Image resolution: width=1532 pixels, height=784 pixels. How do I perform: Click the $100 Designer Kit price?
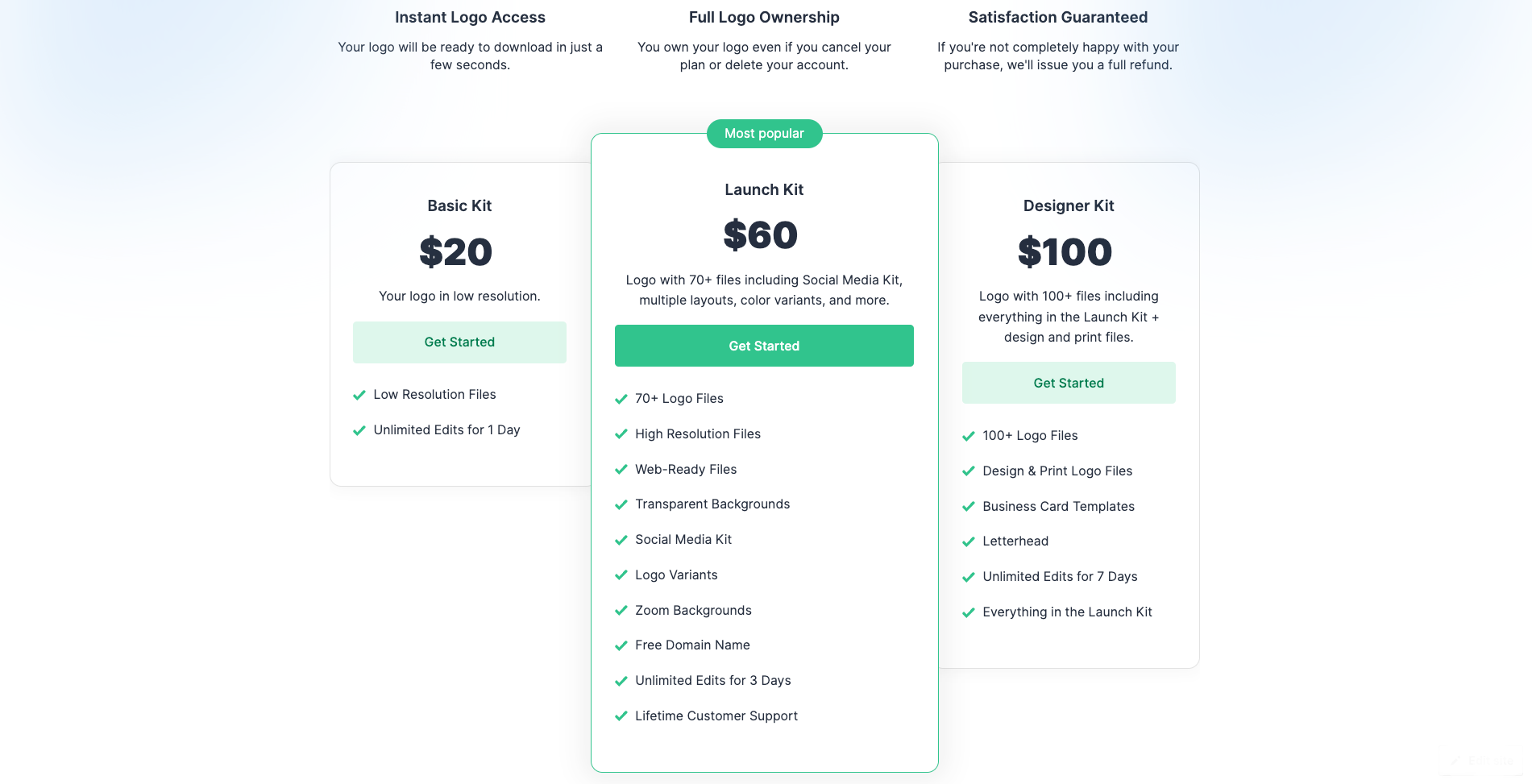point(1065,252)
